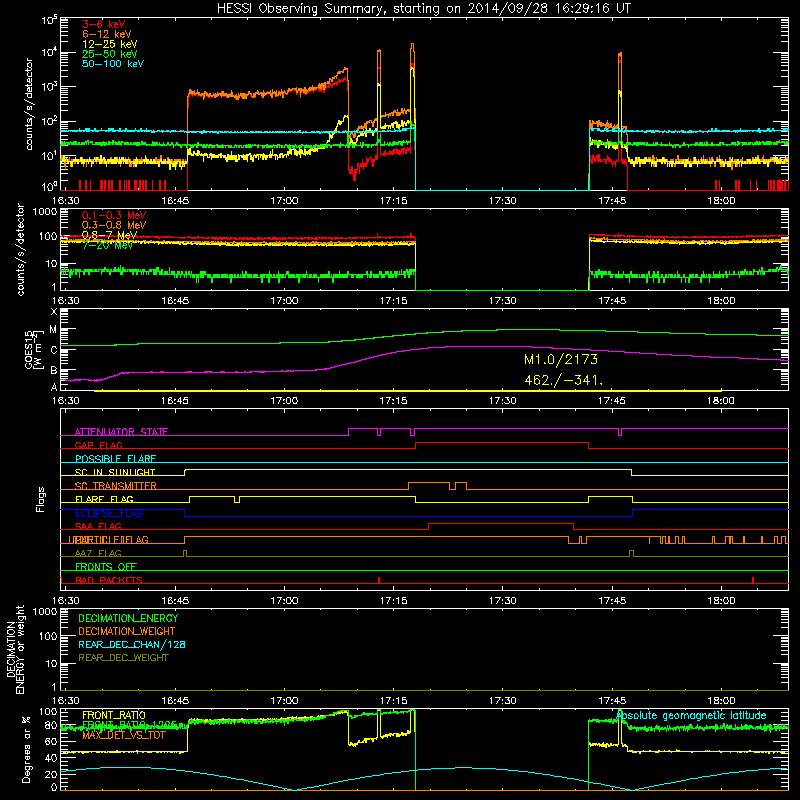The width and height of the screenshot is (800, 800).
Task: Click the ECLIPSE_FLAG label
Action: pyautogui.click(x=109, y=513)
